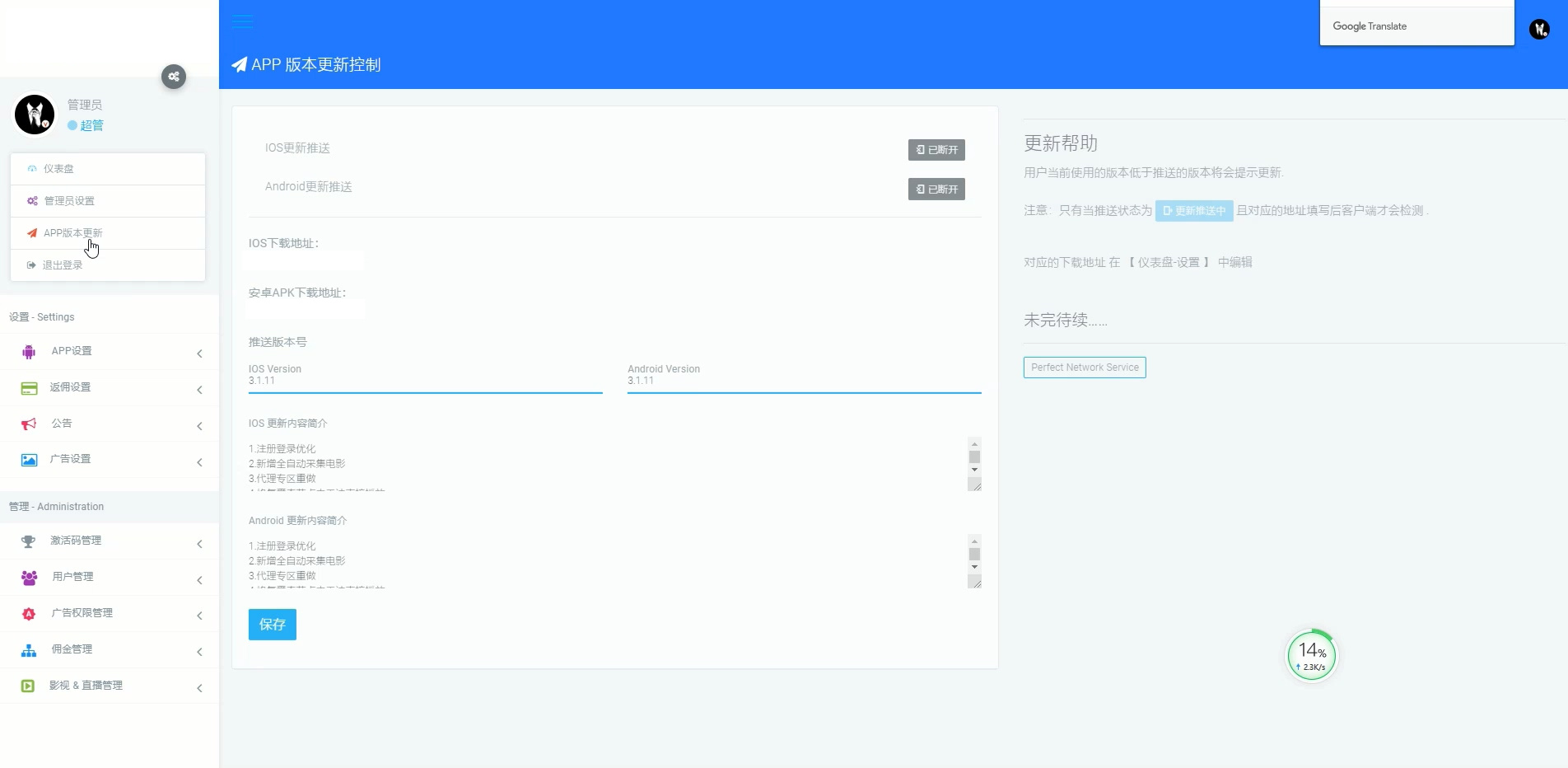Click the 14% network speed widget

[1312, 656]
